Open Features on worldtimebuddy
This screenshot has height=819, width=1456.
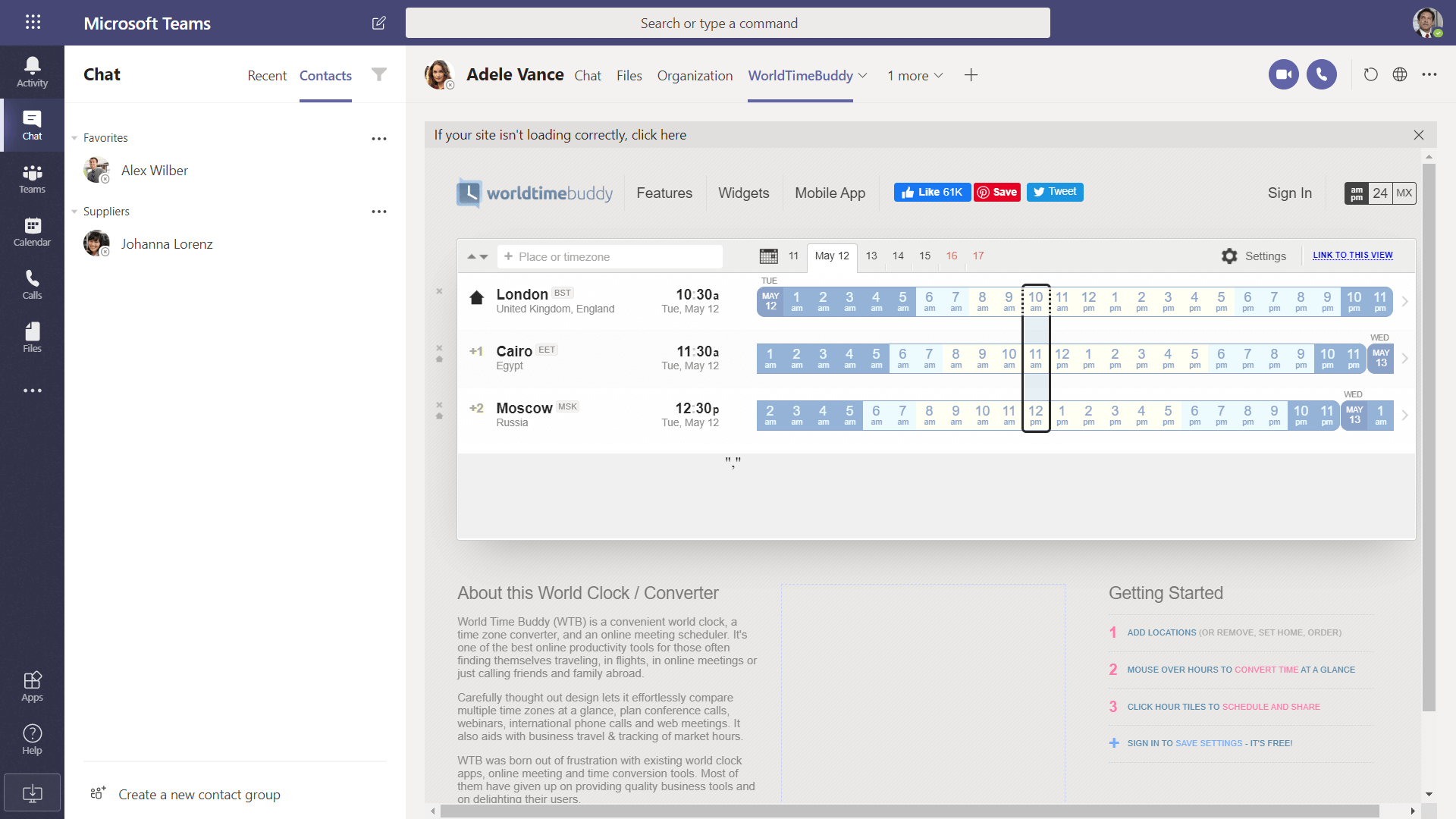tap(664, 193)
